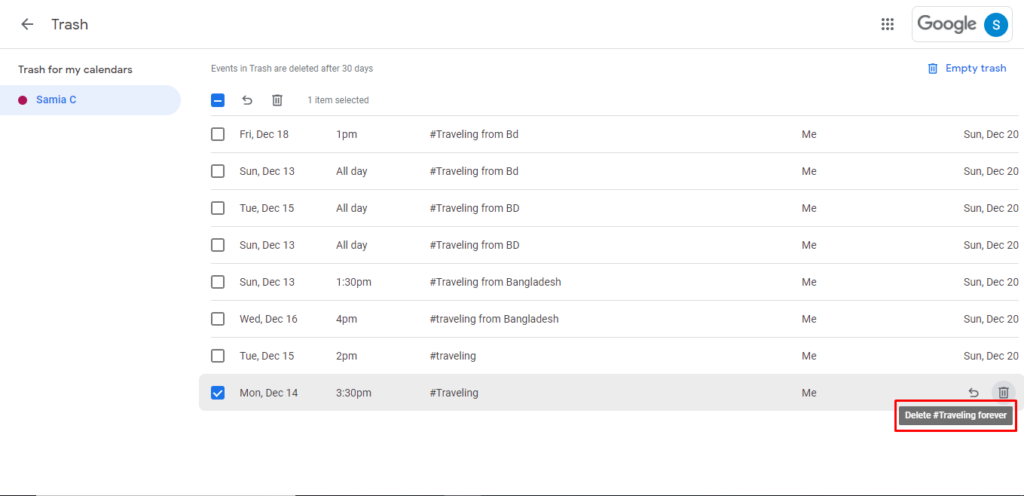
Task: Click the #Traveling title at 3:30pm
Action: pyautogui.click(x=454, y=393)
